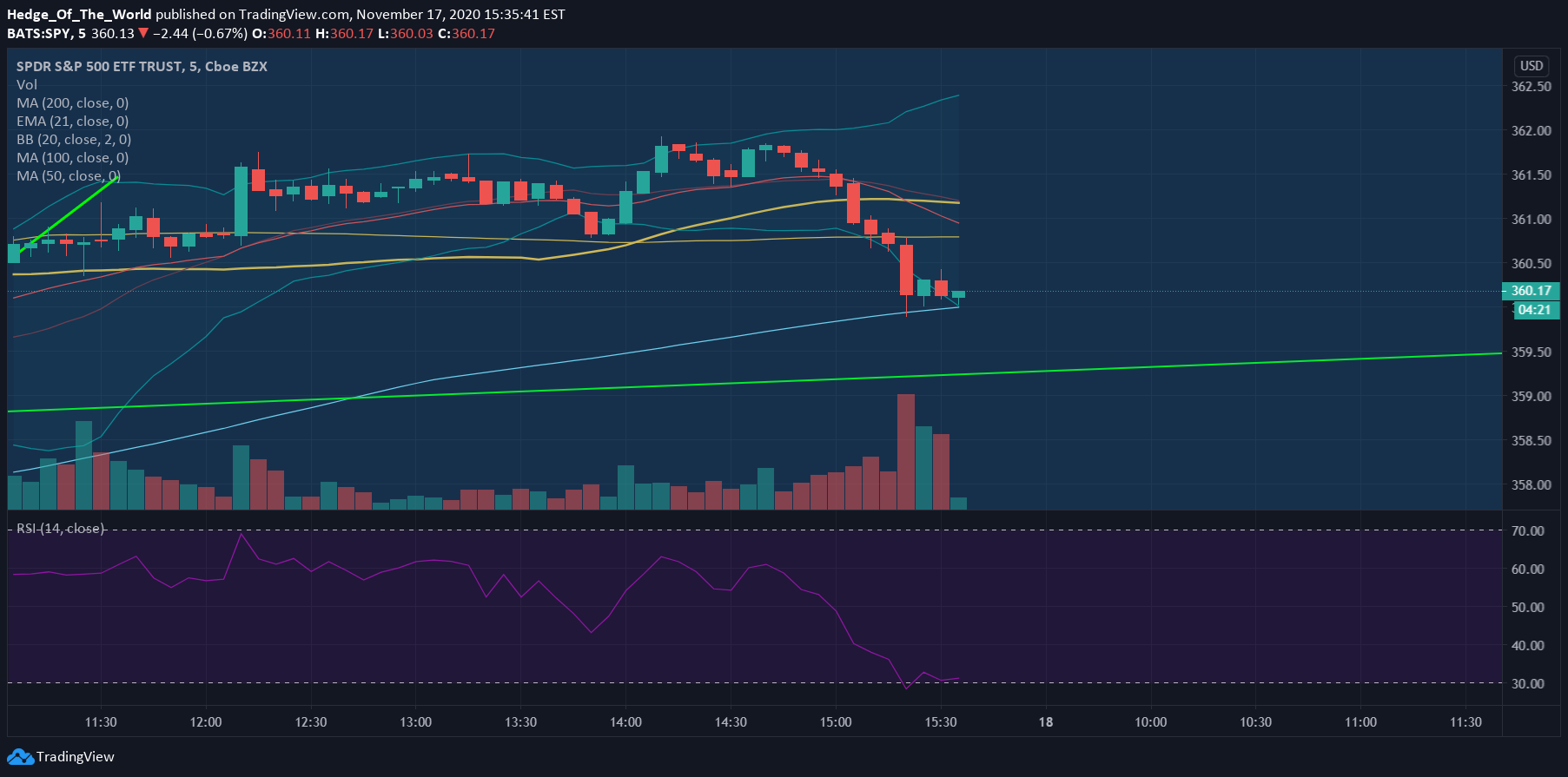Click the 362.50 price axis label

tap(1532, 87)
